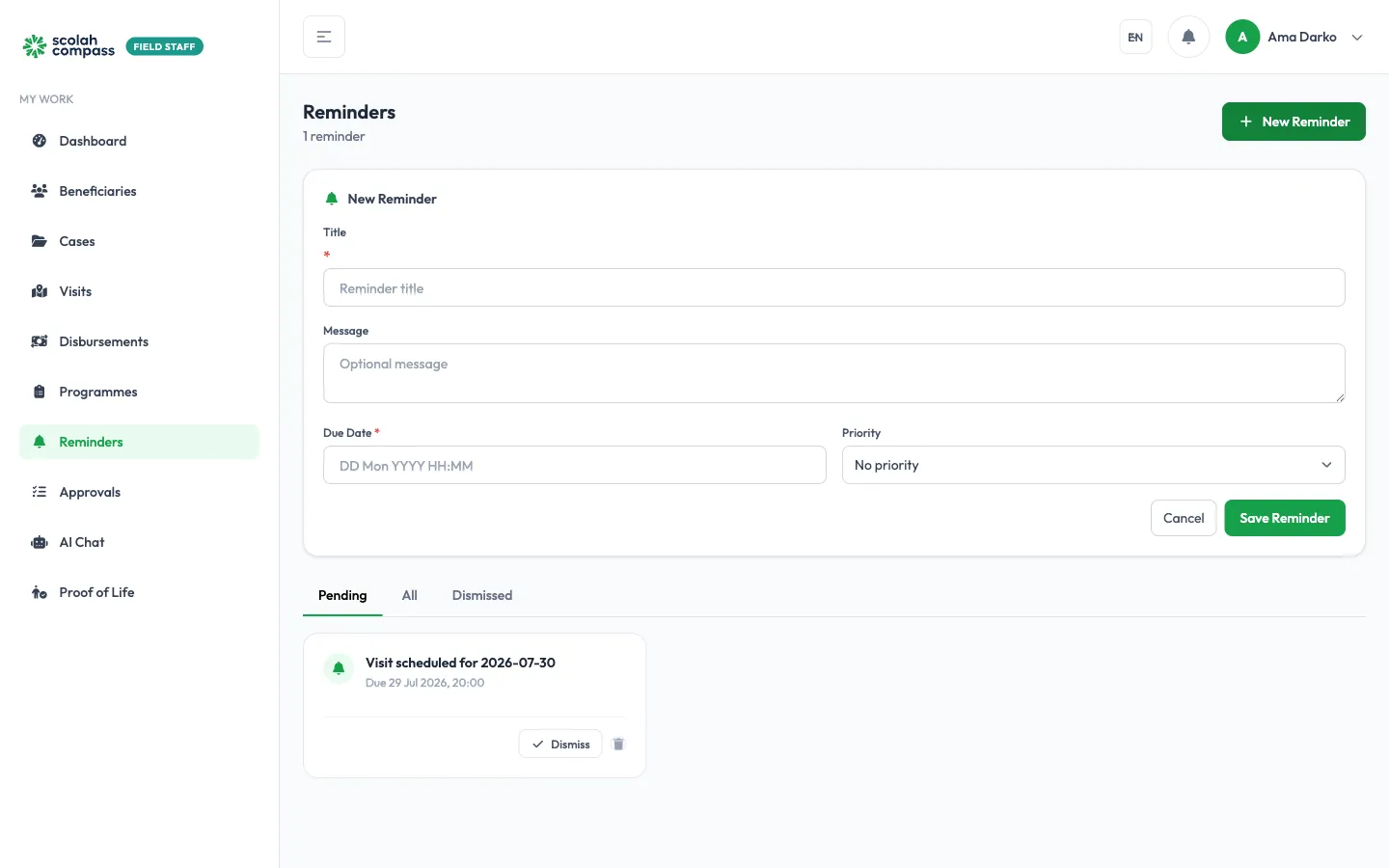Click the Due Date input field
The width and height of the screenshot is (1389, 868).
574,465
